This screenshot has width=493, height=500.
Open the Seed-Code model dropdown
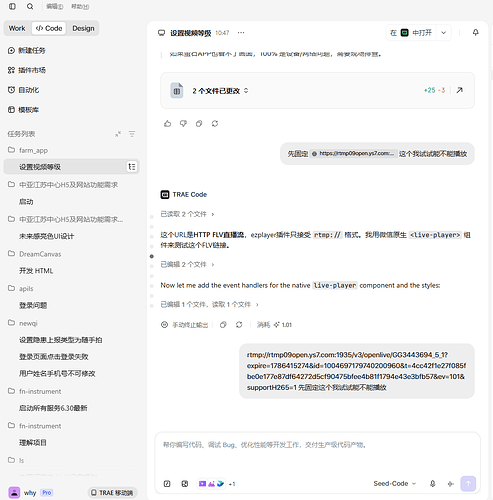[395, 483]
